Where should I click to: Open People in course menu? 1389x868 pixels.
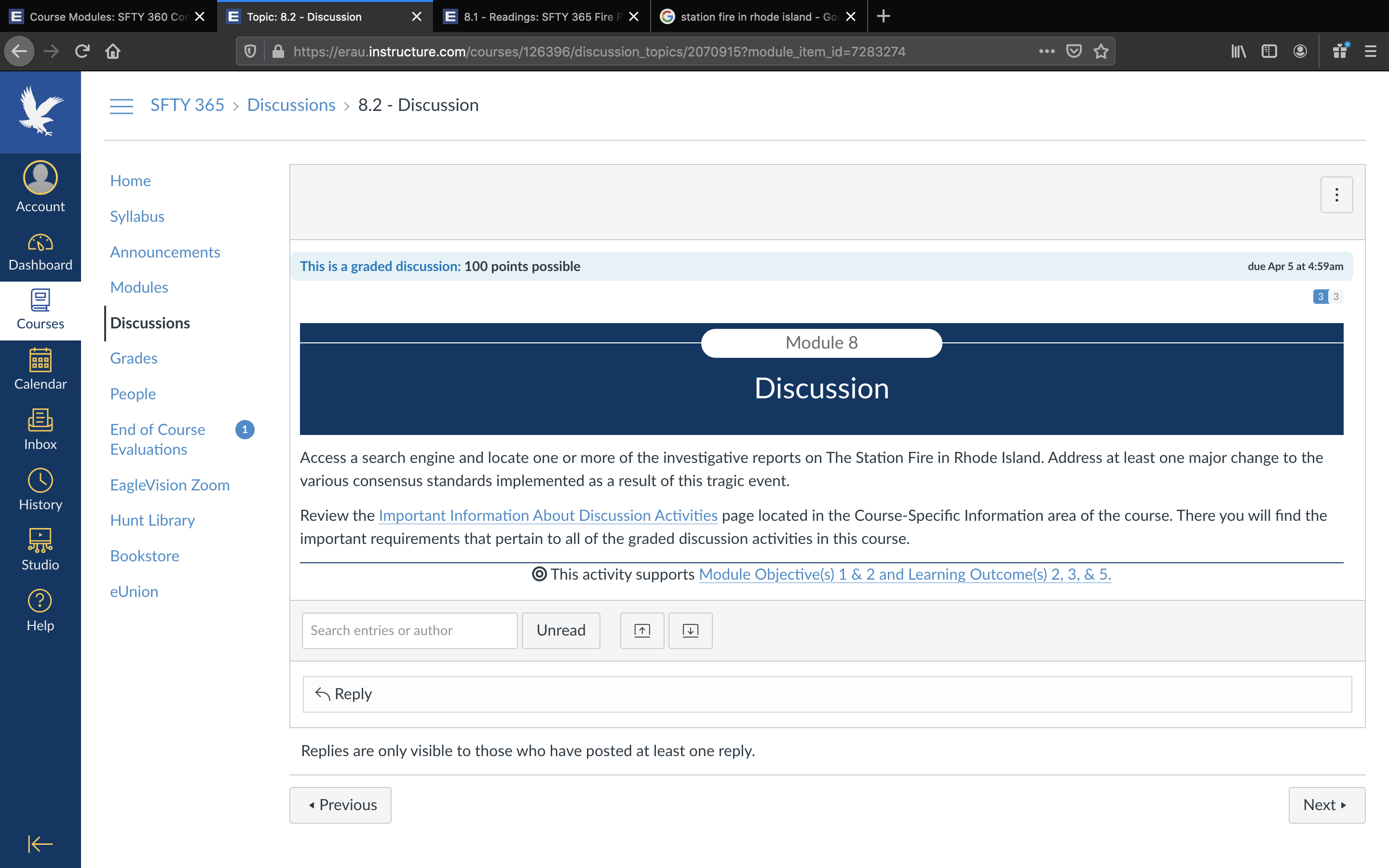(133, 394)
